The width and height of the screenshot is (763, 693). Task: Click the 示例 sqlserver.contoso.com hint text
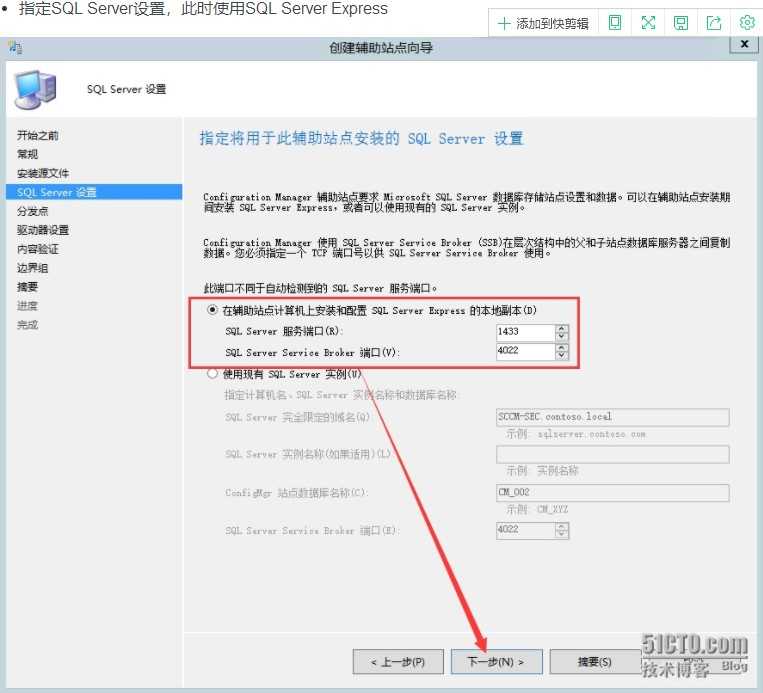[x=576, y=434]
